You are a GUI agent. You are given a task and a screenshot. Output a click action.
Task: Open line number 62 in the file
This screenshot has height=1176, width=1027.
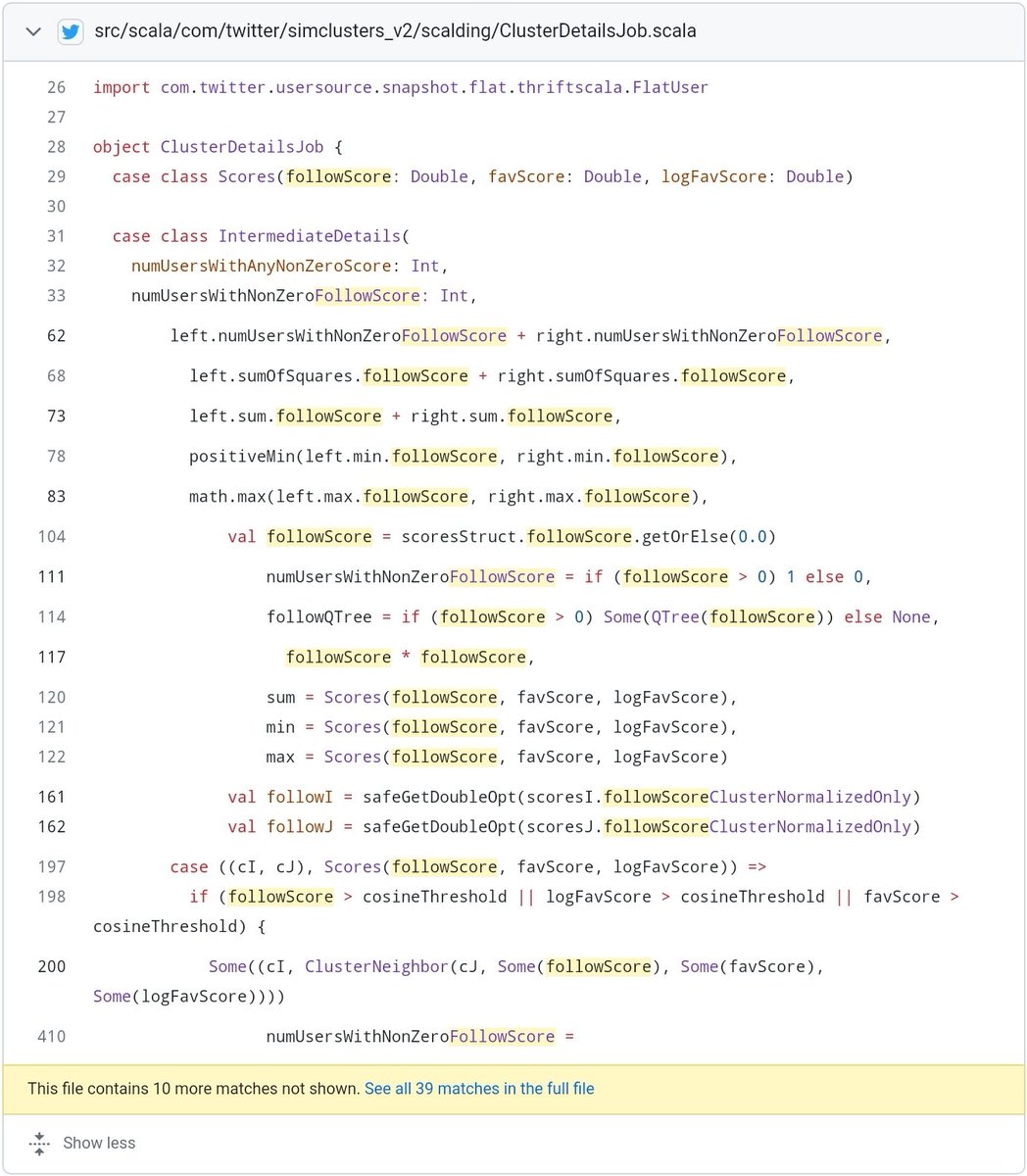click(56, 336)
